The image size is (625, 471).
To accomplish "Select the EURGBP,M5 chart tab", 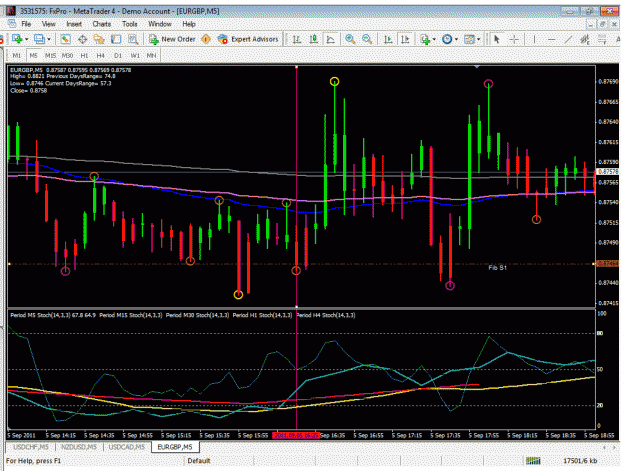I will [175, 447].
